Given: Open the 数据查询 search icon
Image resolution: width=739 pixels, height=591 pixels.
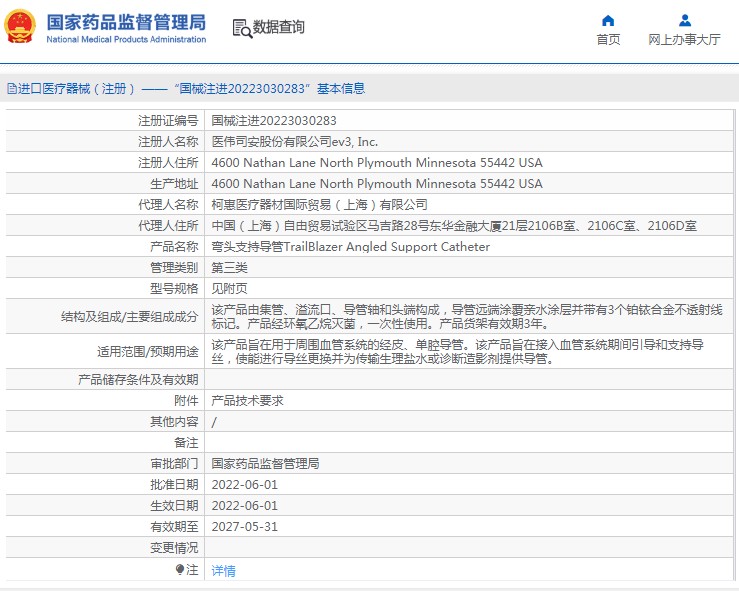Looking at the screenshot, I should (242, 28).
